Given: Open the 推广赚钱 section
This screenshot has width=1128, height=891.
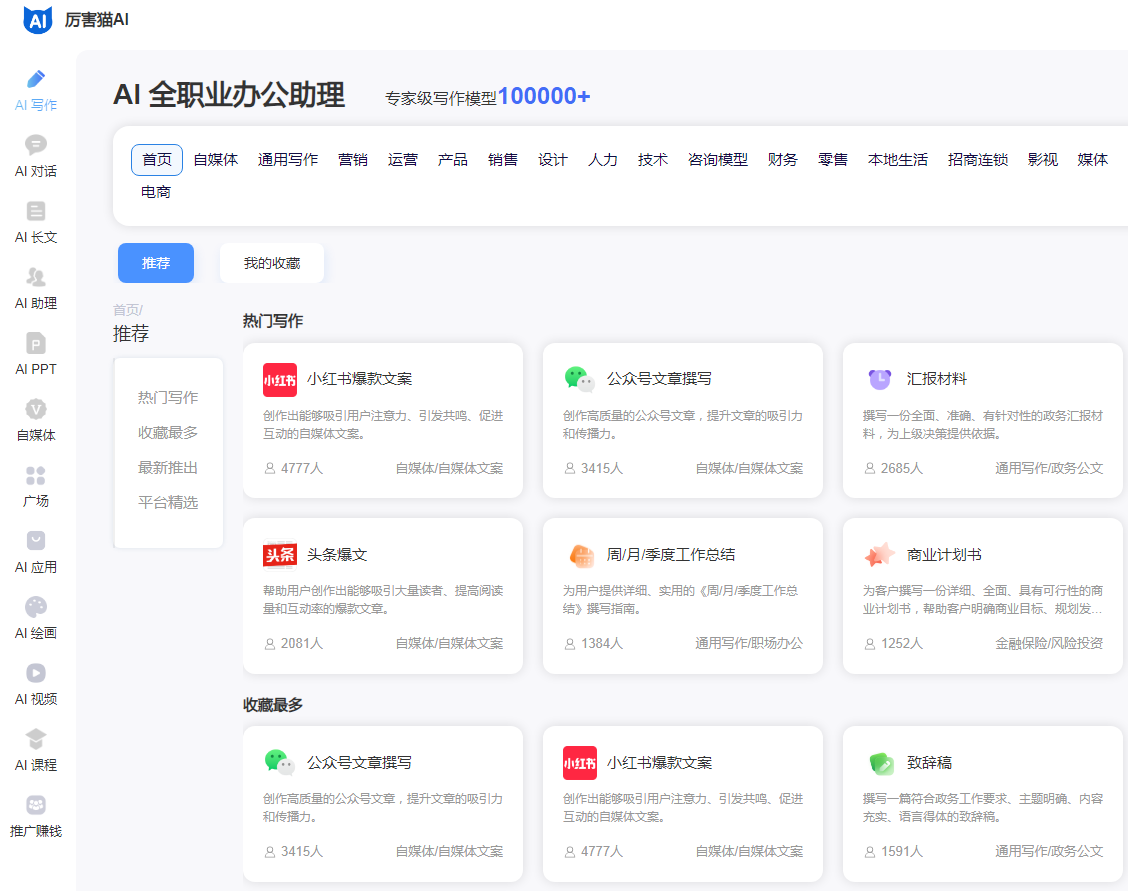Looking at the screenshot, I should [x=36, y=818].
